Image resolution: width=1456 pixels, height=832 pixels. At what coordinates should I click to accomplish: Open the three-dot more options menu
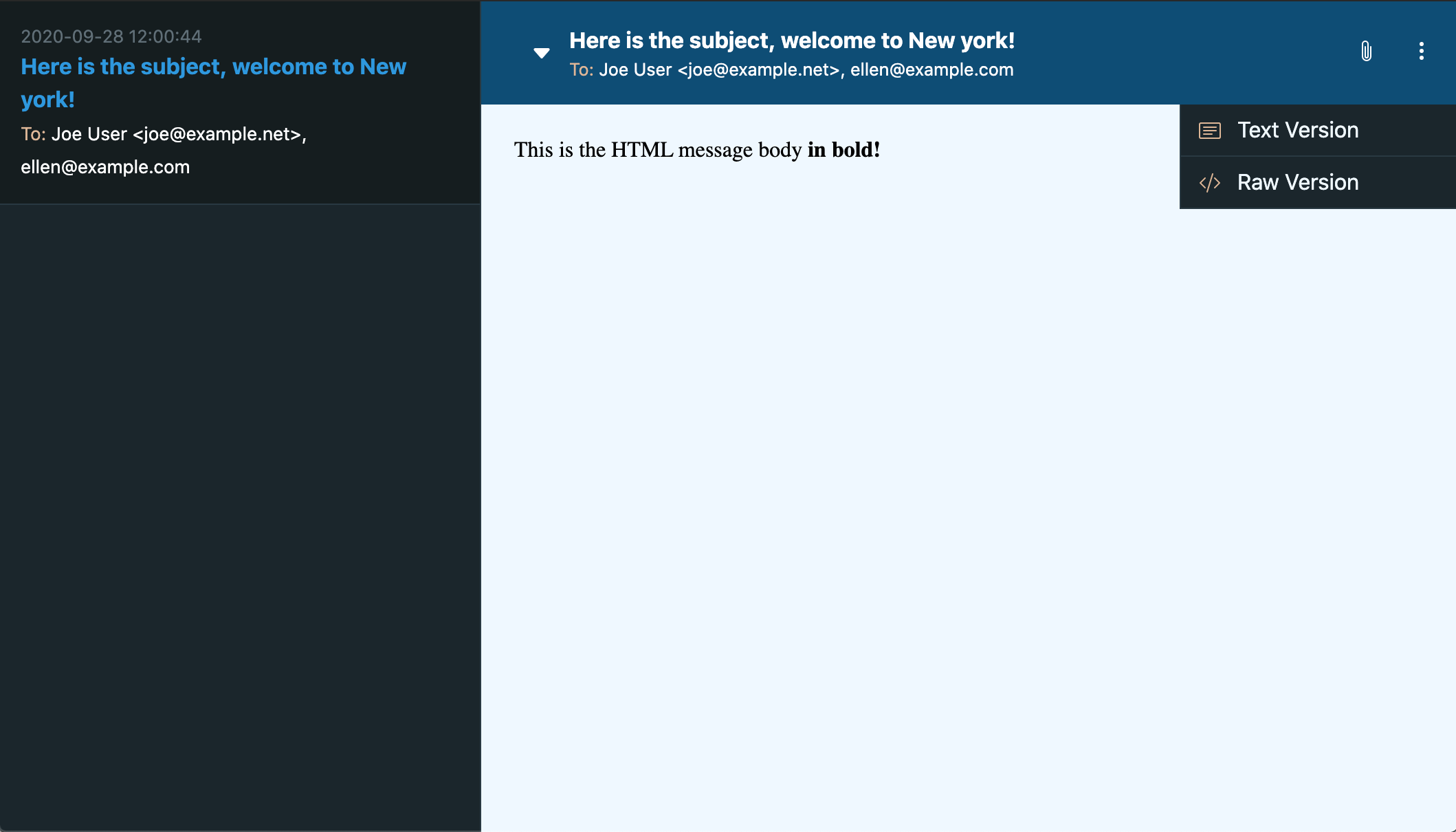[1421, 51]
